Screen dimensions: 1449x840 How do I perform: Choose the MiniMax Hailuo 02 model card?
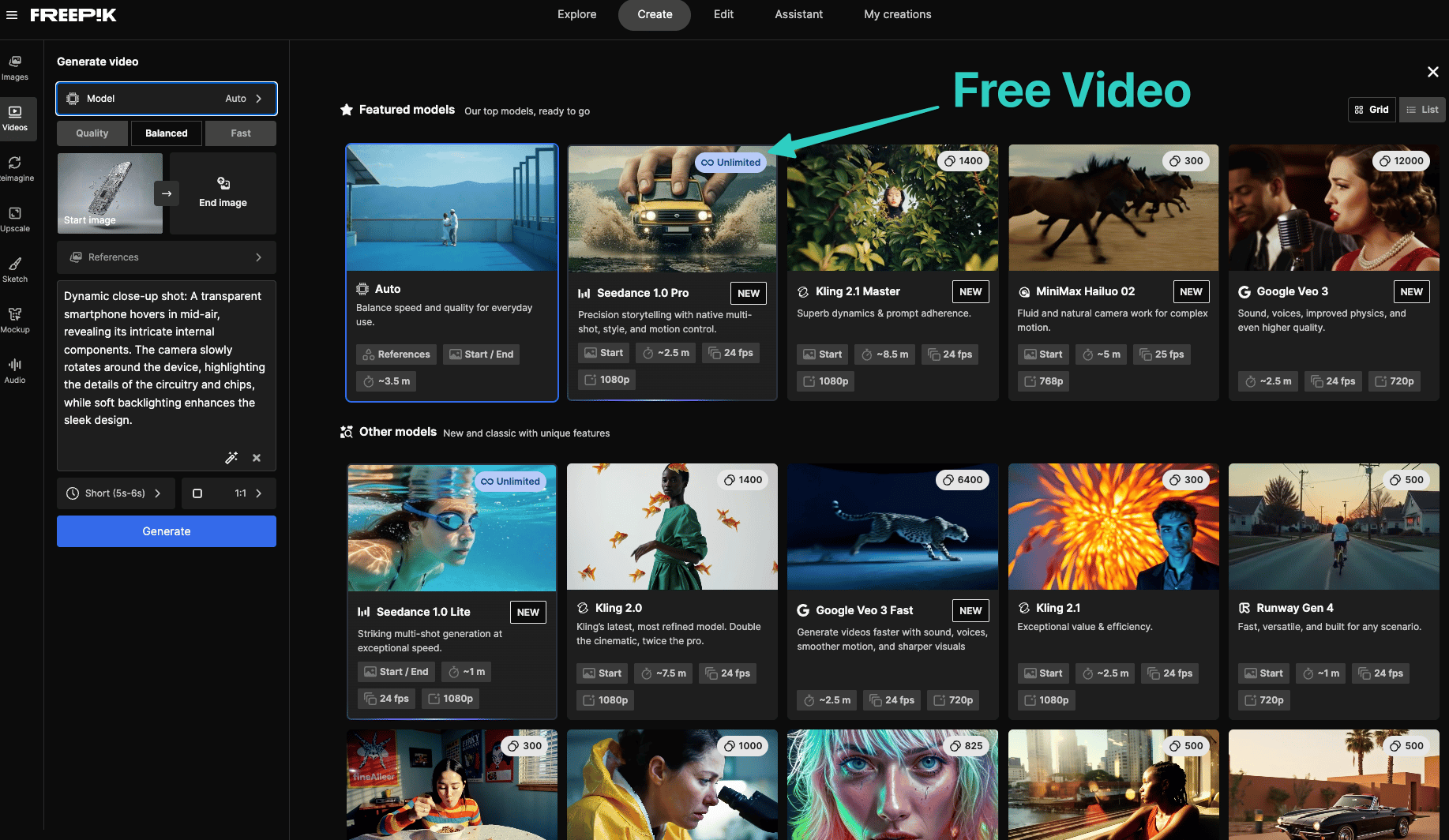point(1113,273)
